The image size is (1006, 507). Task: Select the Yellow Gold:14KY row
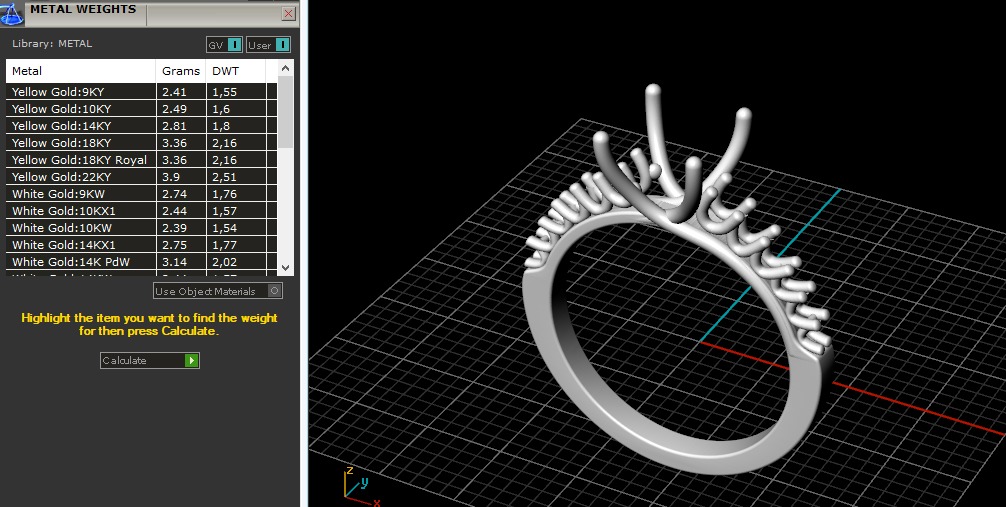click(x=142, y=126)
